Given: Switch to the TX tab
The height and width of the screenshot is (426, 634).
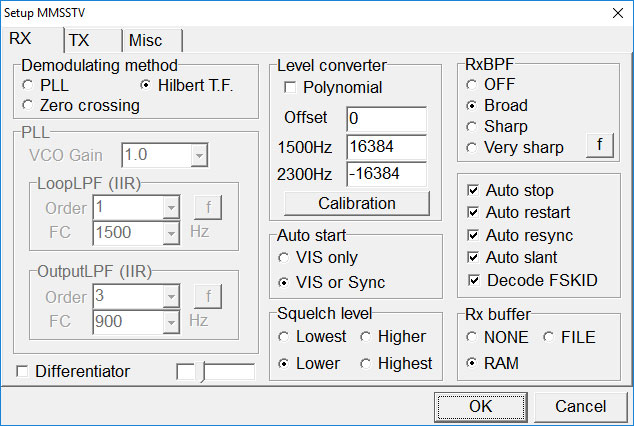Looking at the screenshot, I should 93,40.
